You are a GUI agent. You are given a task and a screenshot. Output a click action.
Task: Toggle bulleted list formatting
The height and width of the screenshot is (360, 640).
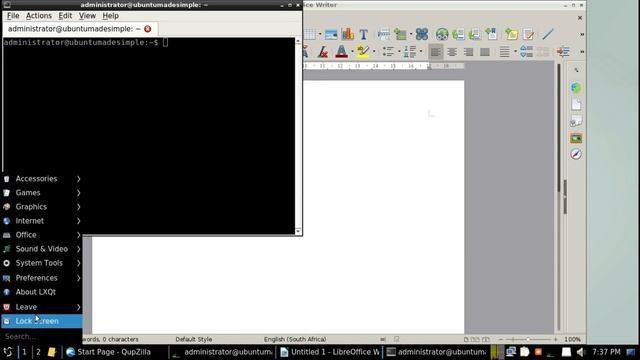388,52
